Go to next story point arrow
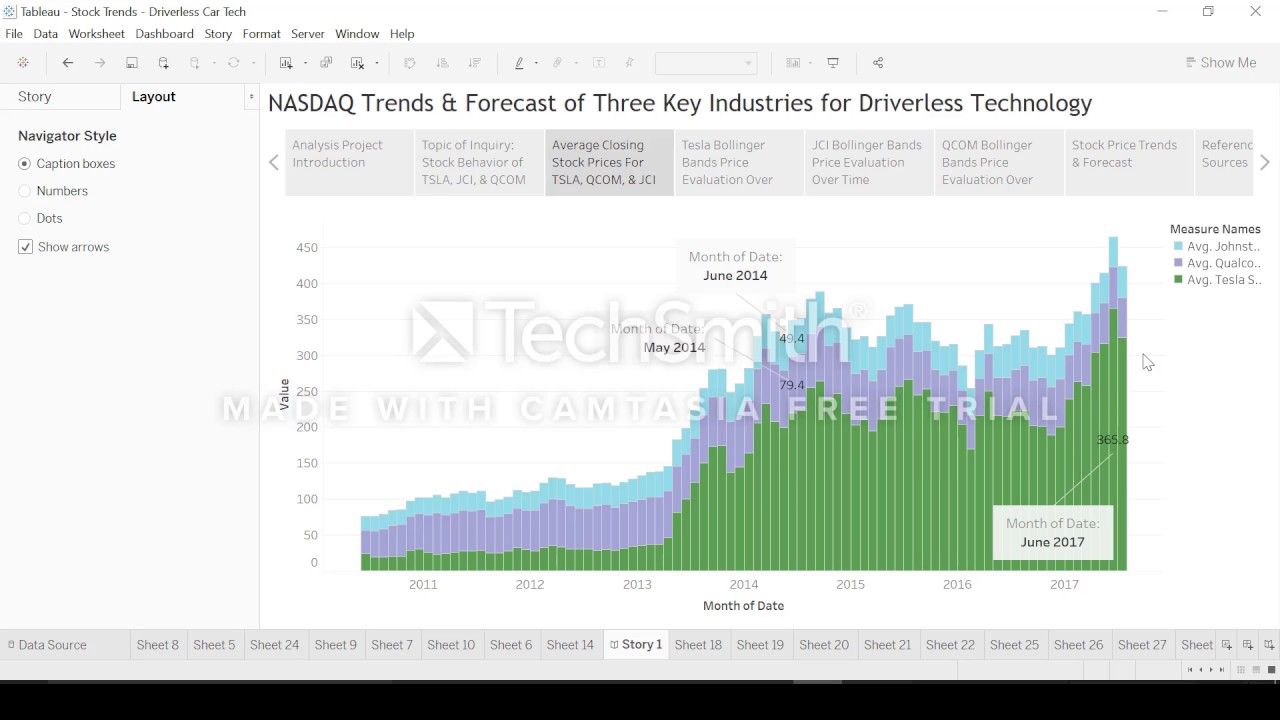The image size is (1280, 720). pyautogui.click(x=1265, y=162)
